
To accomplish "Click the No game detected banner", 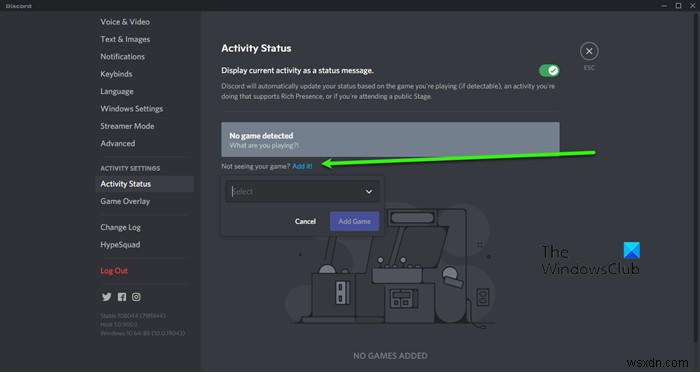I will click(390, 140).
